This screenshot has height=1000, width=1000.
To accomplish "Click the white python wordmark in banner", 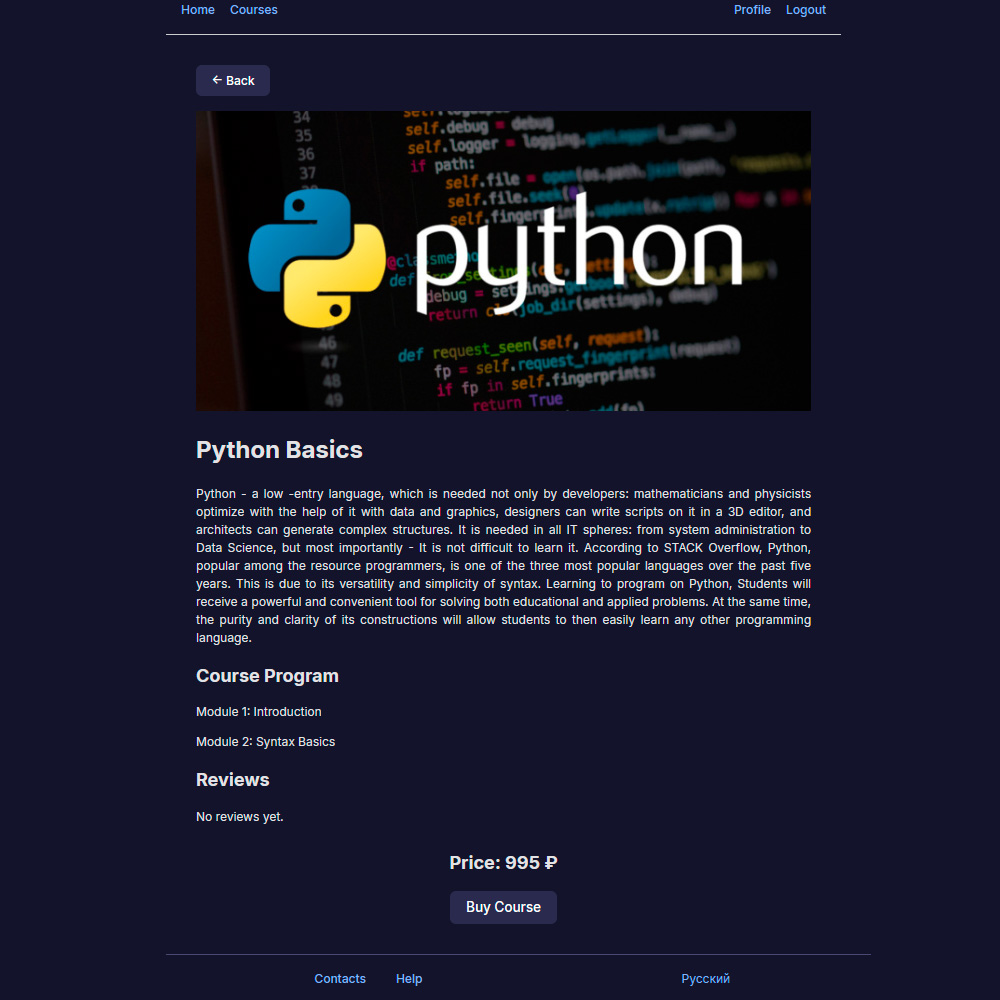I will pyautogui.click(x=579, y=255).
